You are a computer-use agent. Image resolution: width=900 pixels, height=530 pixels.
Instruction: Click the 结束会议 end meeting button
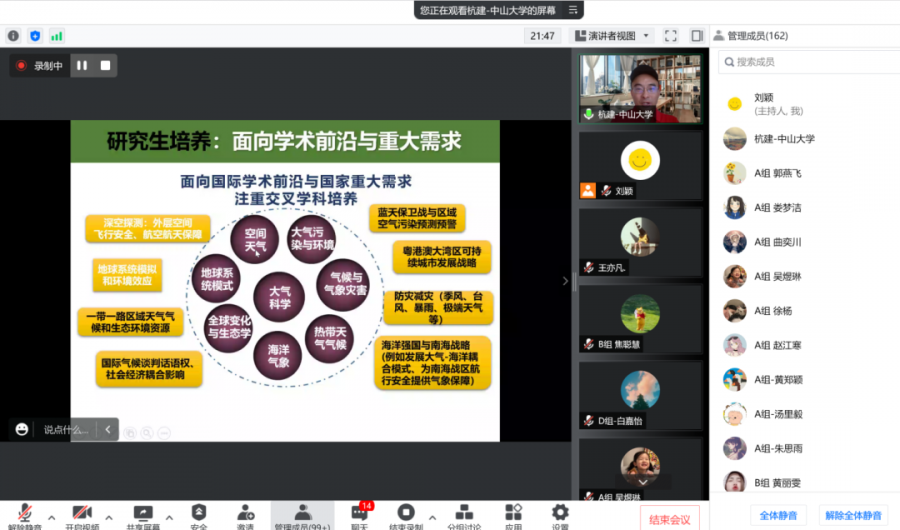[669, 519]
